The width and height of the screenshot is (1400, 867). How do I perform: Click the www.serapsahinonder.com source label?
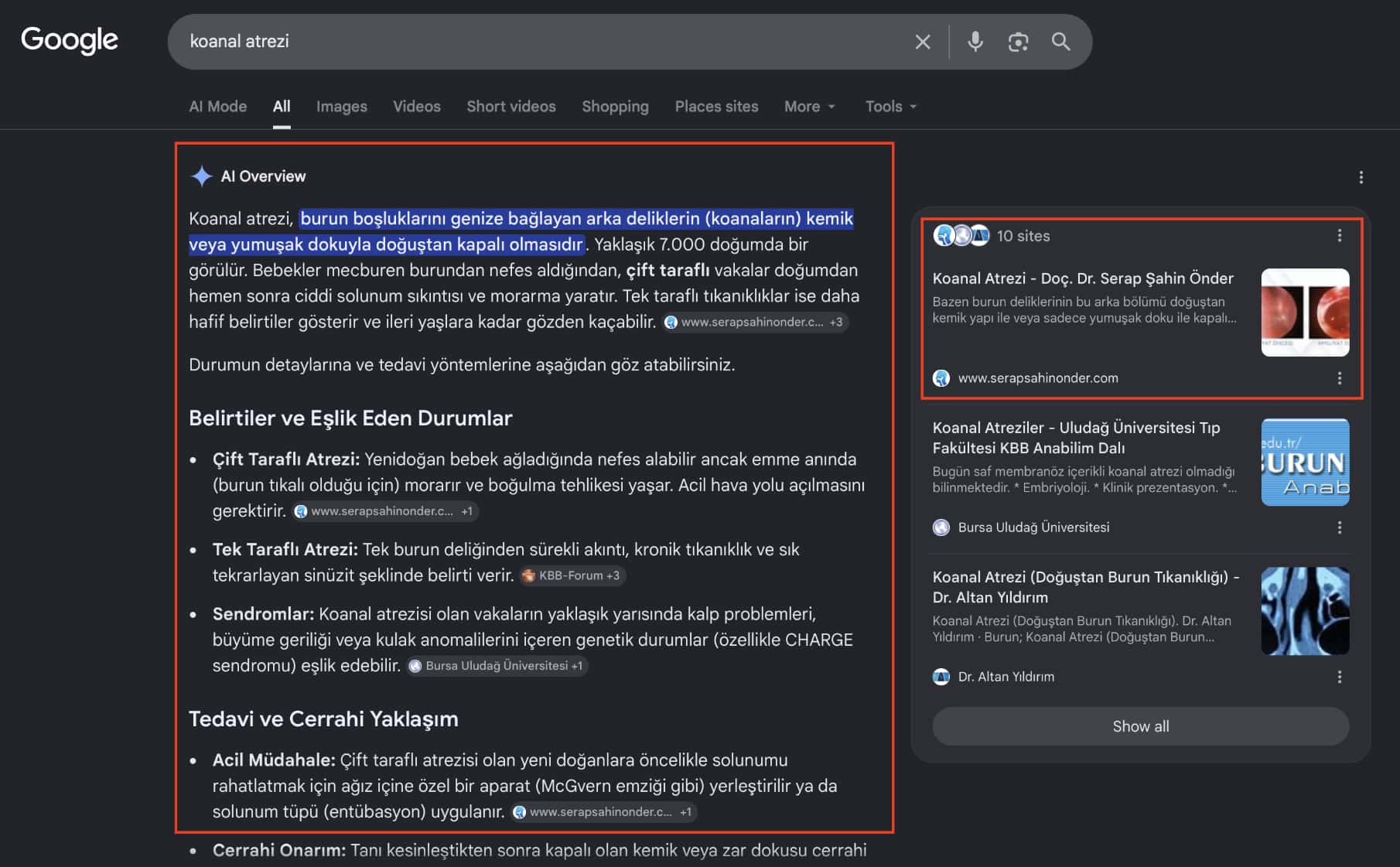(1038, 378)
